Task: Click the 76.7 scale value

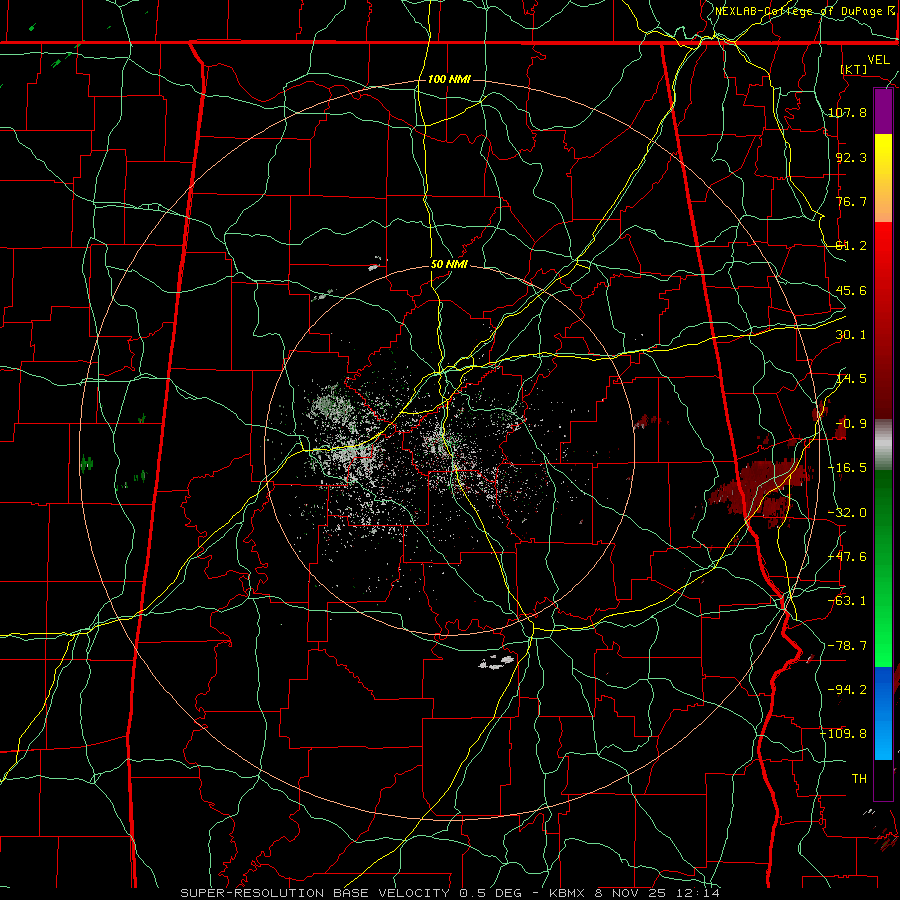Action: 851,201
